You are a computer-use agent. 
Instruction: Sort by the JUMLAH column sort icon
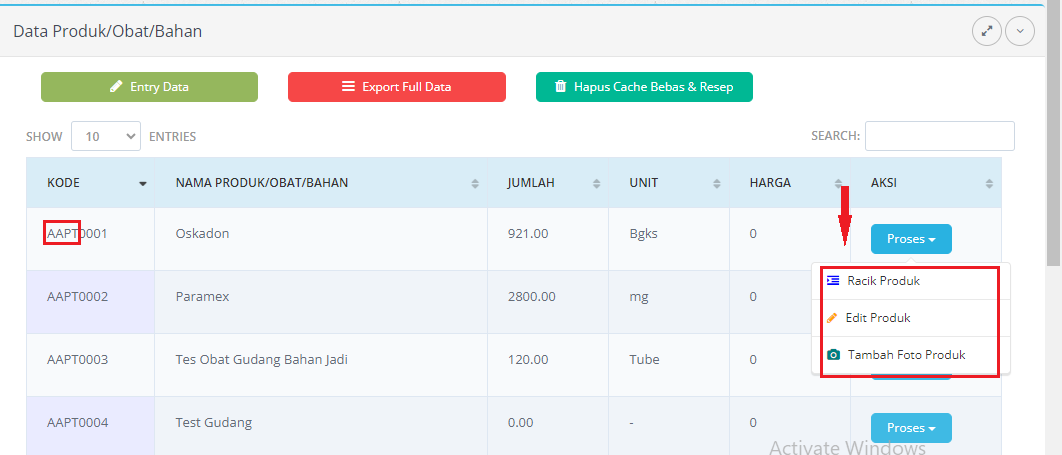[x=596, y=184]
